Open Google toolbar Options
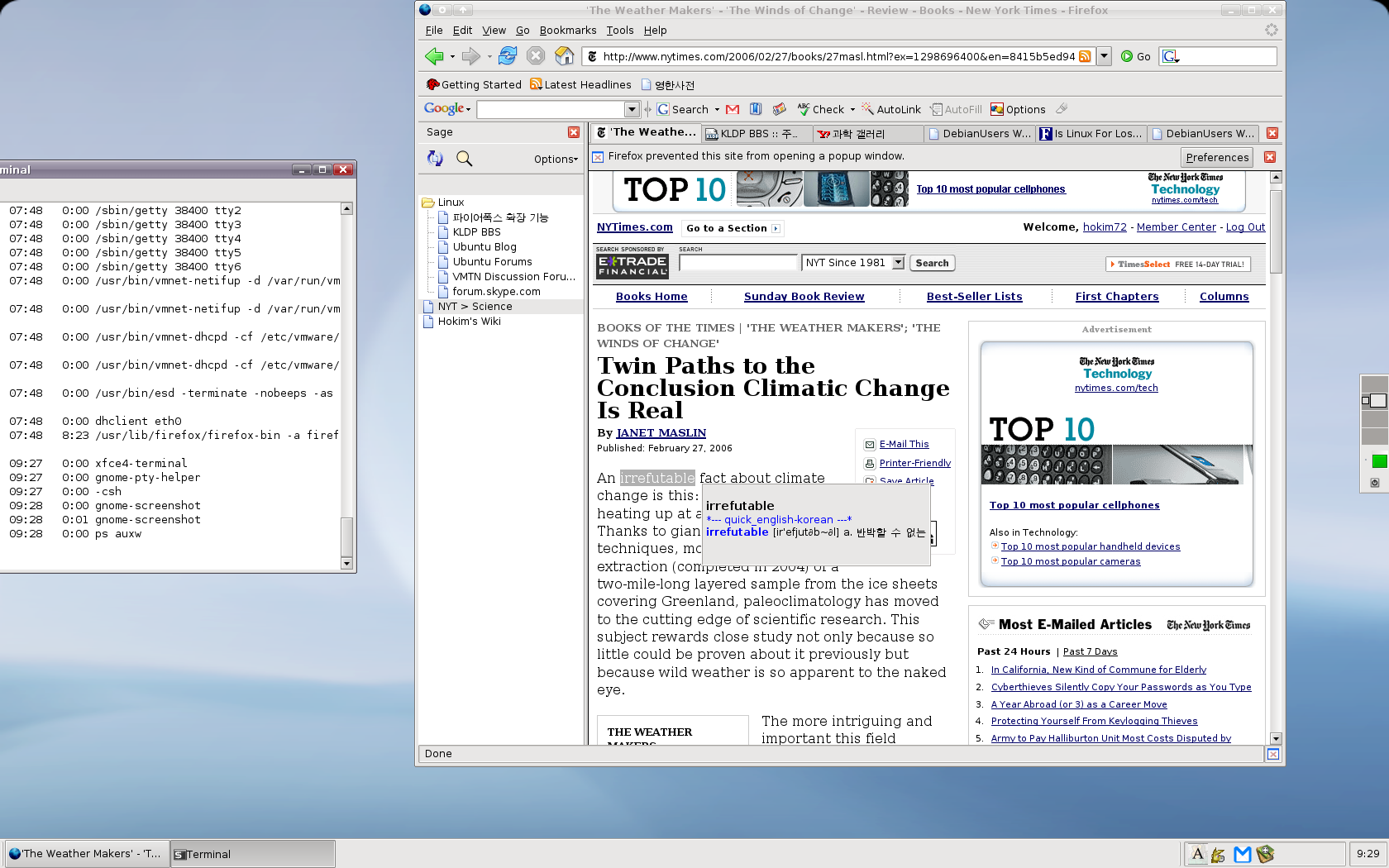 pyautogui.click(x=1019, y=109)
